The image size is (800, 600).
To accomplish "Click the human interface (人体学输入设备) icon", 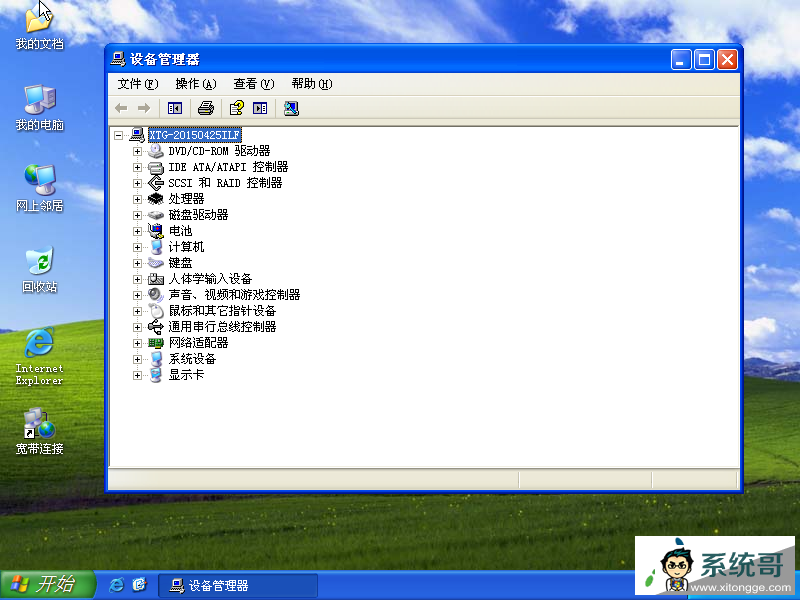I will click(x=156, y=279).
